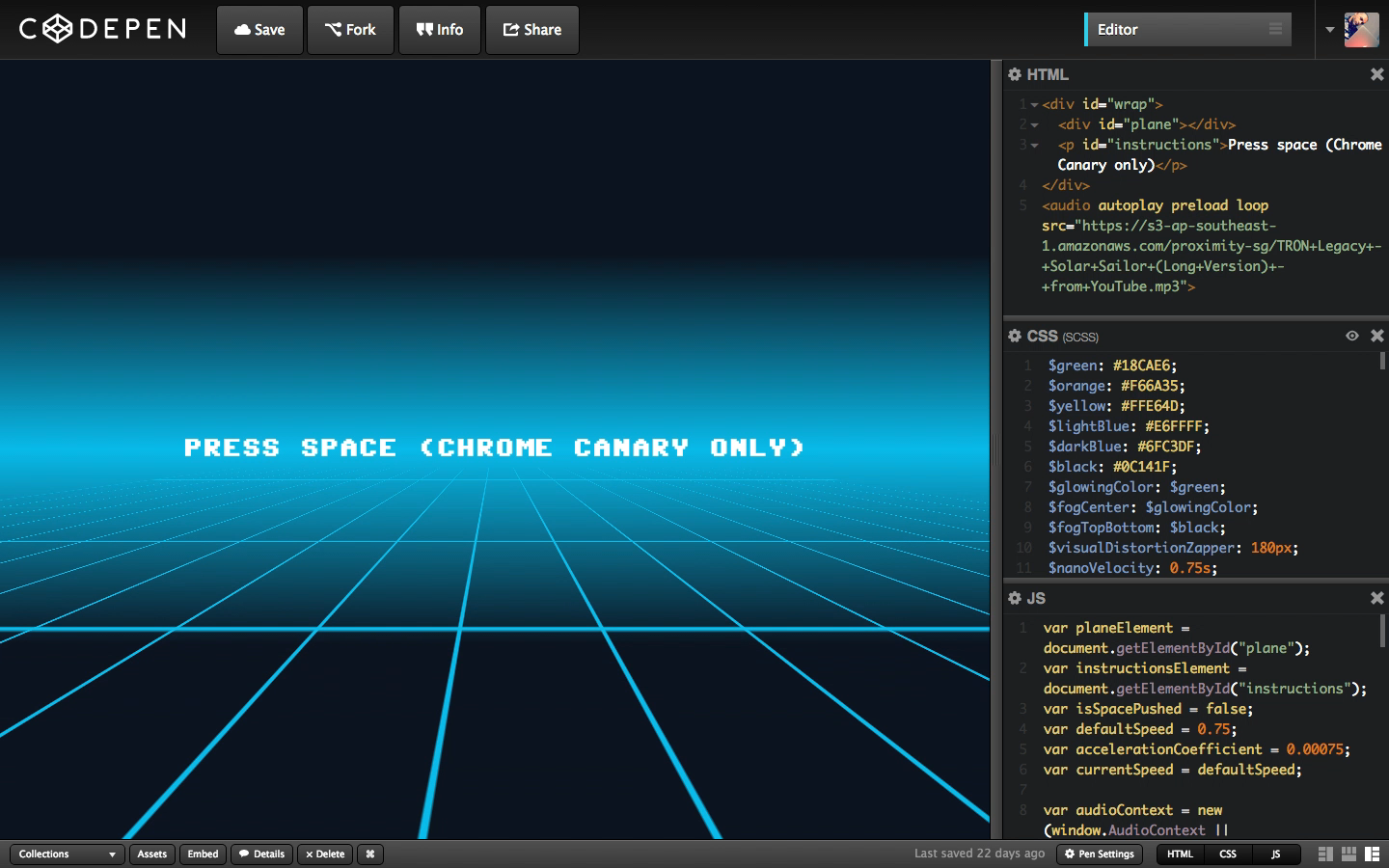Open Pen Settings
Screen dimensions: 1389x868
click(1099, 854)
